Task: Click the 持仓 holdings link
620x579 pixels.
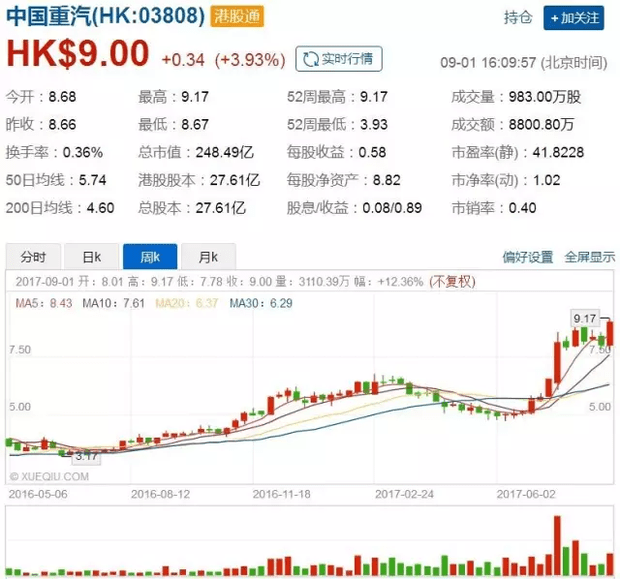Action: (518, 18)
